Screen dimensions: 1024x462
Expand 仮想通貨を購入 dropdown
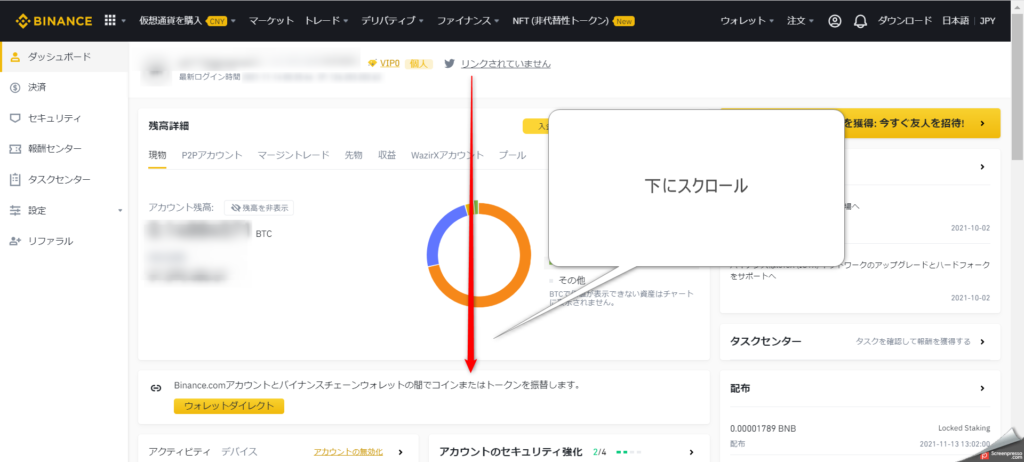pyautogui.click(x=188, y=21)
